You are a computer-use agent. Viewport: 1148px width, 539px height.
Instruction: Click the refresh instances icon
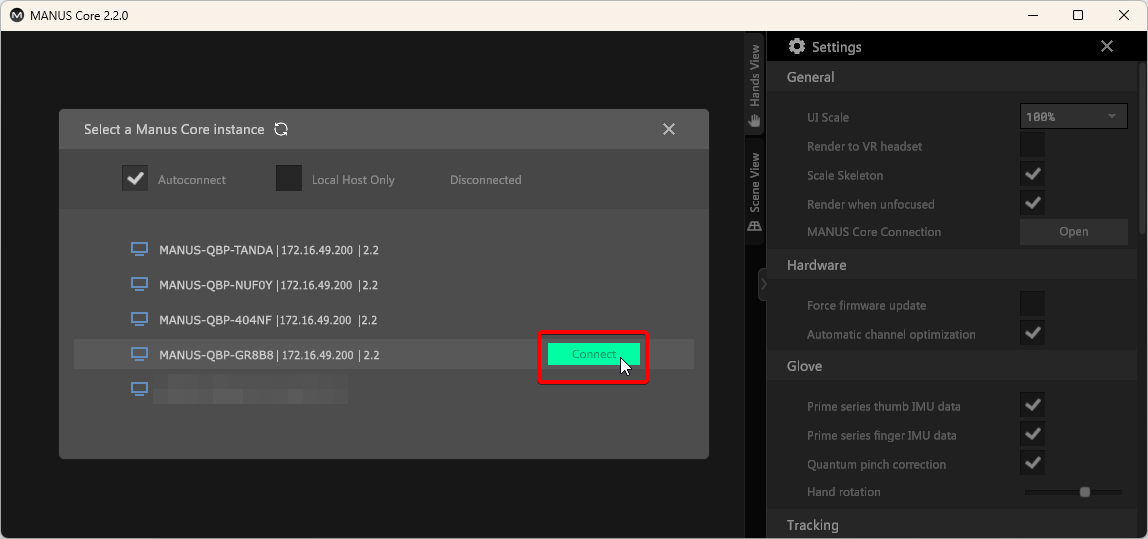281,129
